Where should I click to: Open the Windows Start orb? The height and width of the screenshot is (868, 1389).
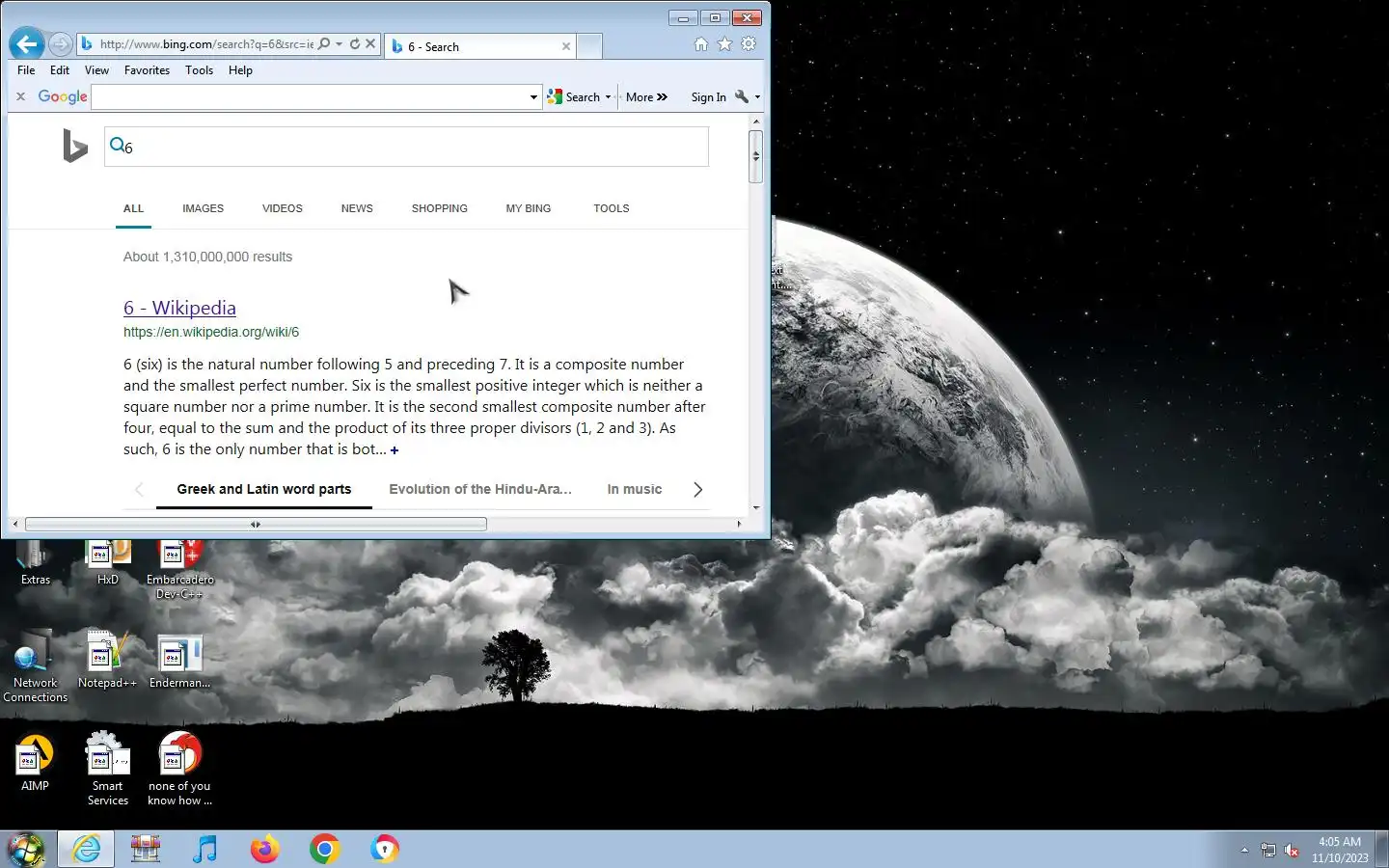click(x=26, y=850)
